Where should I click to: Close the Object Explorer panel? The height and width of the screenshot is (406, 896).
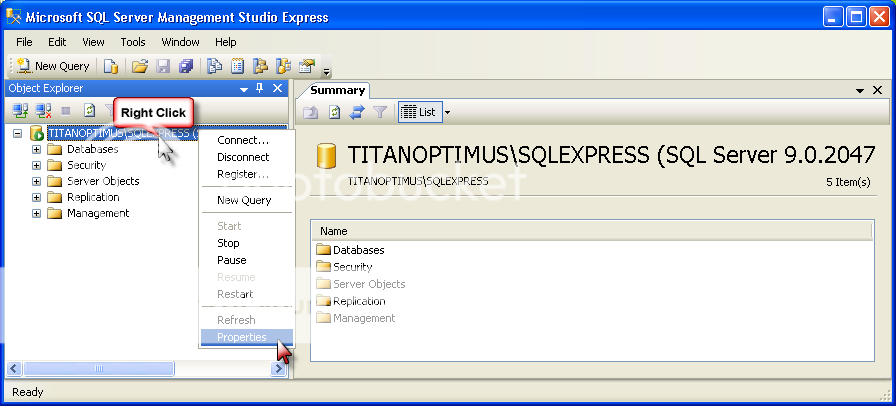coord(277,88)
